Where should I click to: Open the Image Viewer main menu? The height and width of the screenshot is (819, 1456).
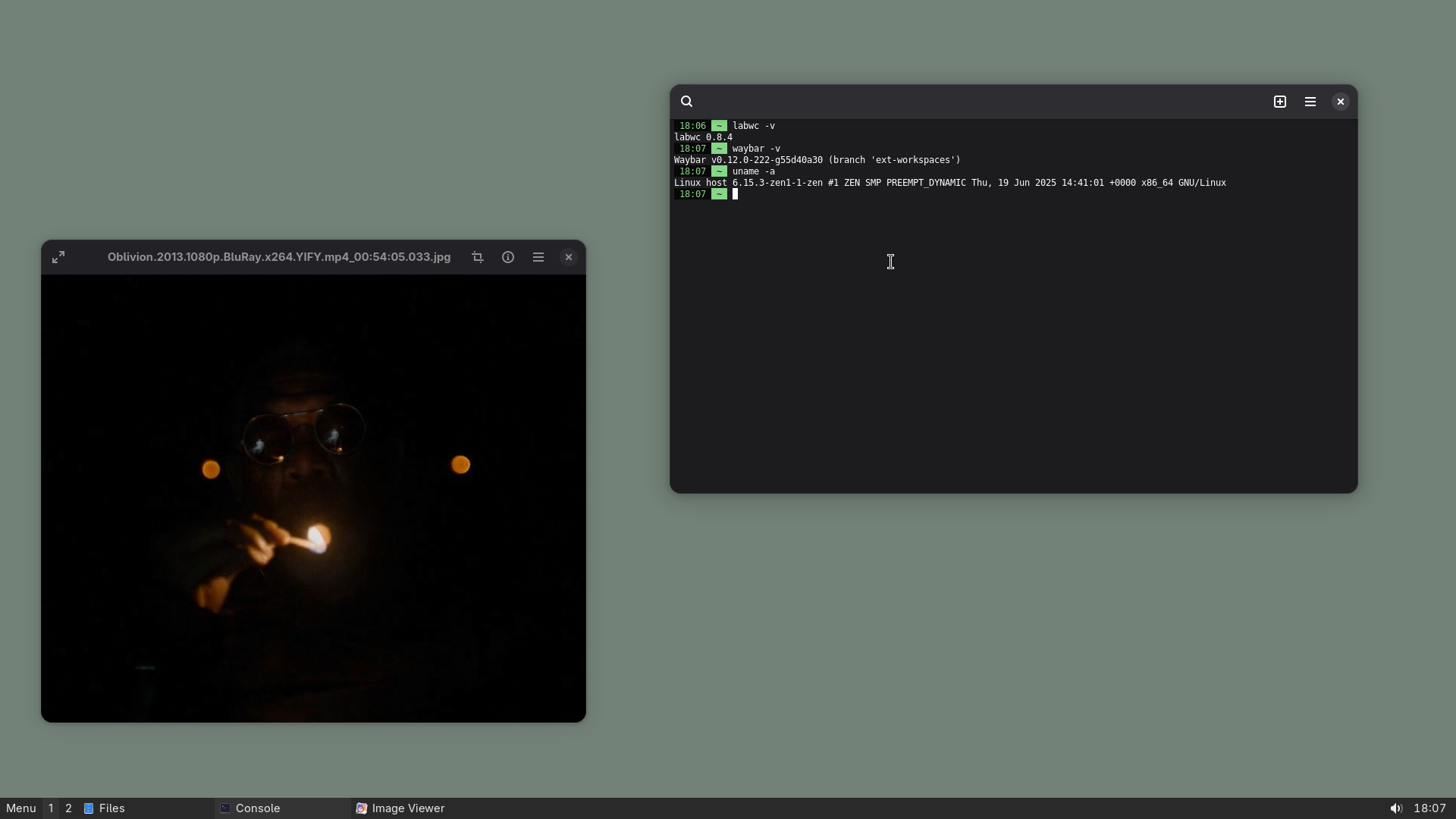pos(538,257)
